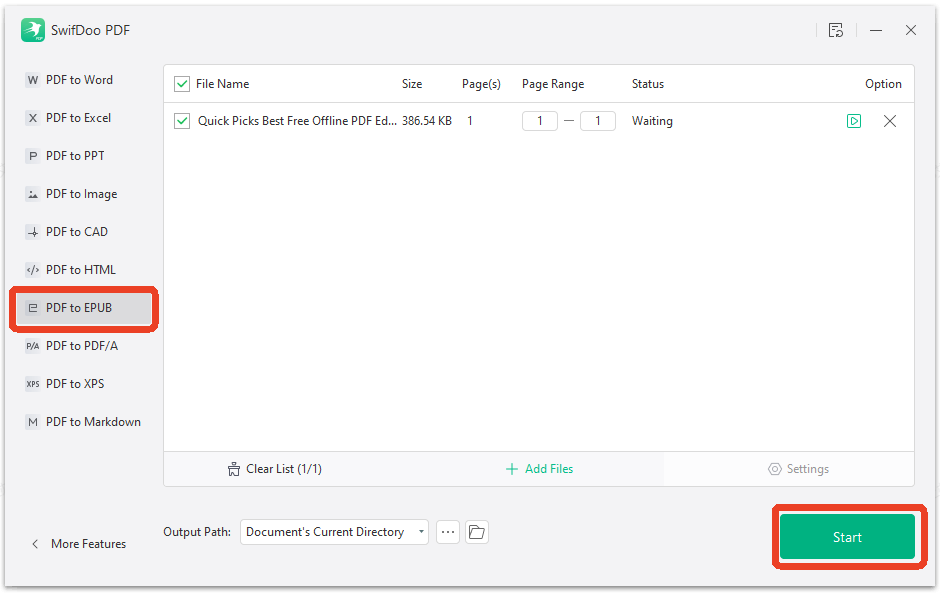940x593 pixels.
Task: Click the page range start field
Action: [540, 121]
